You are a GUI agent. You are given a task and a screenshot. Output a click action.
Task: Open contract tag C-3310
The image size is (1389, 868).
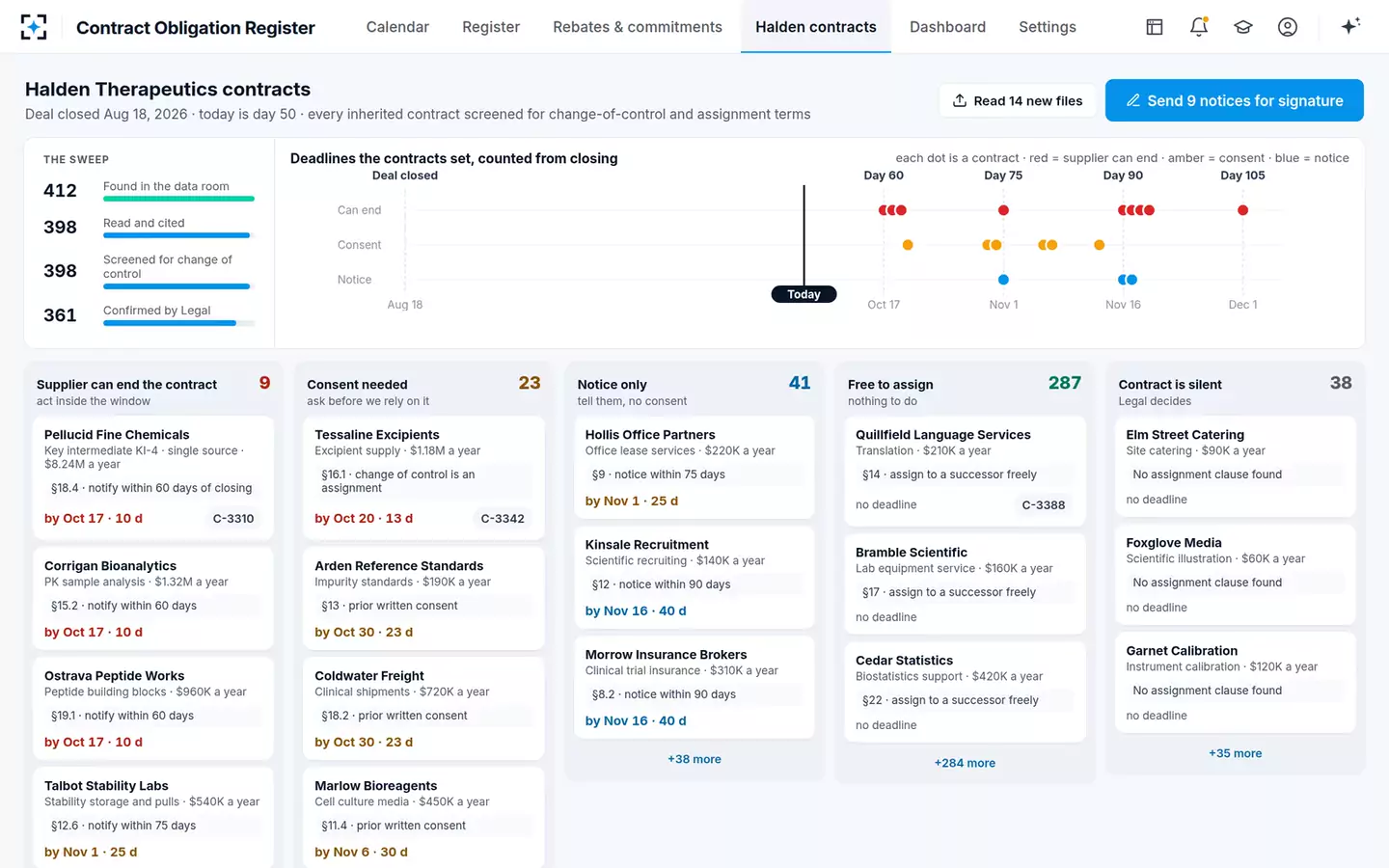tap(233, 518)
